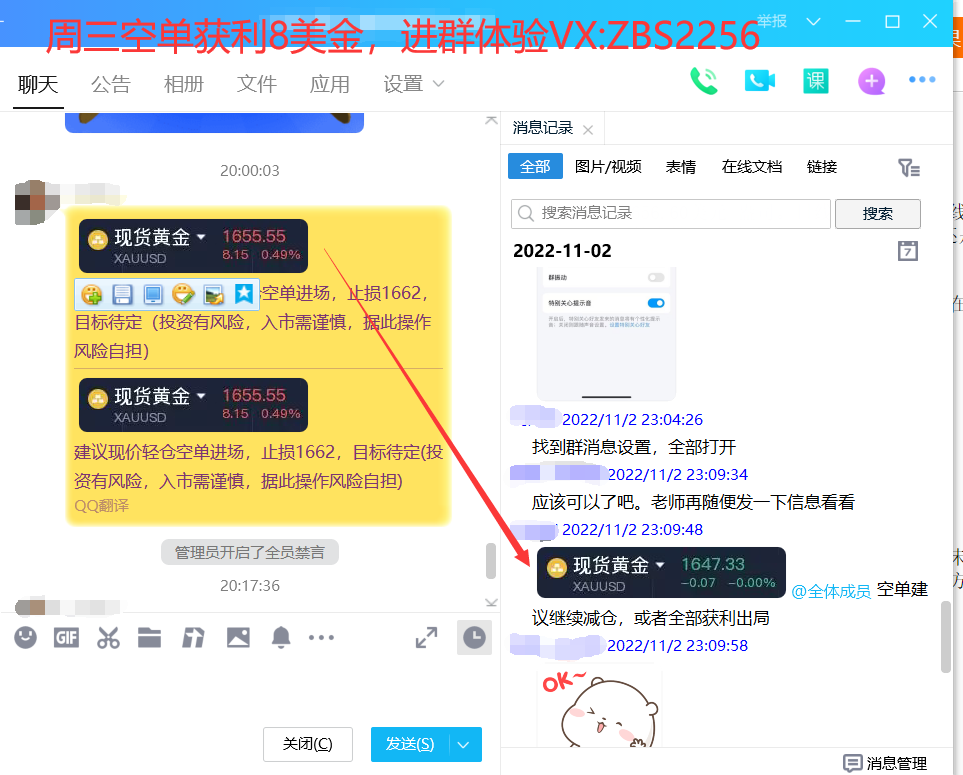Image resolution: width=963 pixels, height=775 pixels.
Task: Open the send options dropdown arrow
Action: tap(463, 745)
